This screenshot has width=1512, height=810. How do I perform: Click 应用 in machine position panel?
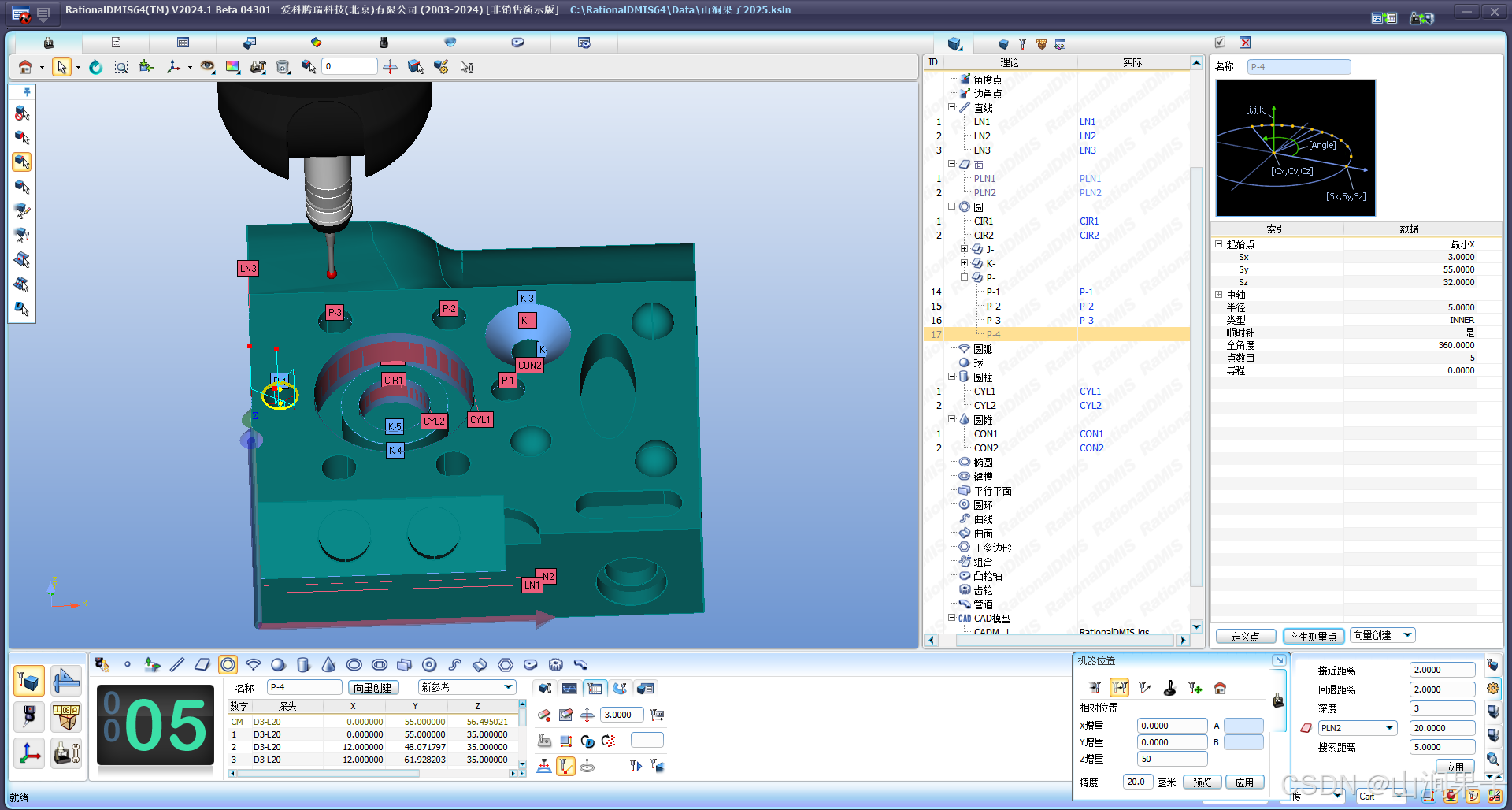pyautogui.click(x=1244, y=782)
